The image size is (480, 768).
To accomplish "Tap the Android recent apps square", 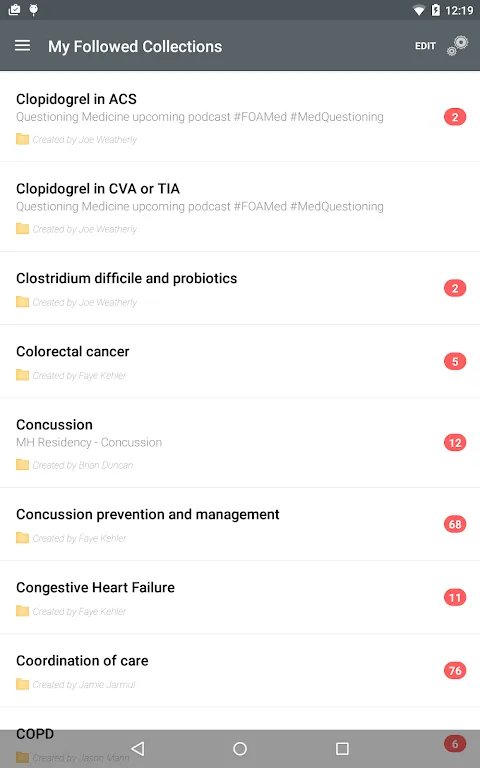I will point(342,748).
